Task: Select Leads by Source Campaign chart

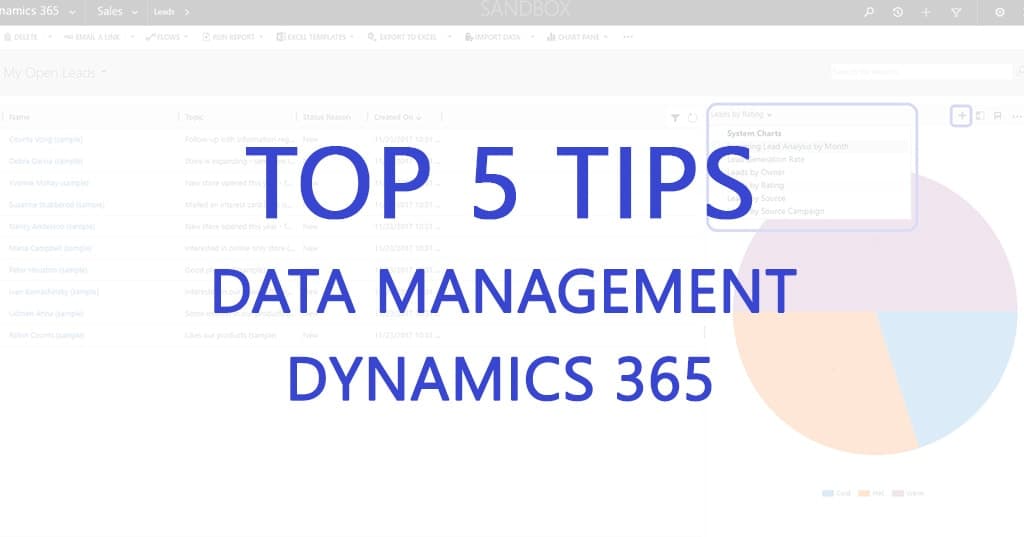Action: click(x=775, y=212)
